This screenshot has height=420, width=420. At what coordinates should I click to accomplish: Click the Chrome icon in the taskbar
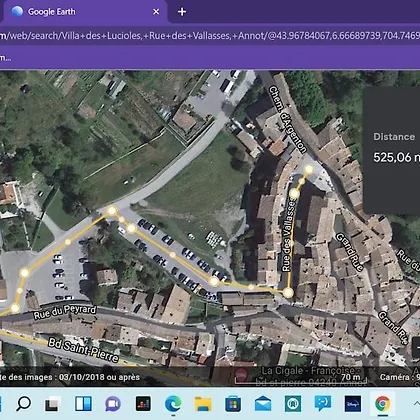(383, 404)
